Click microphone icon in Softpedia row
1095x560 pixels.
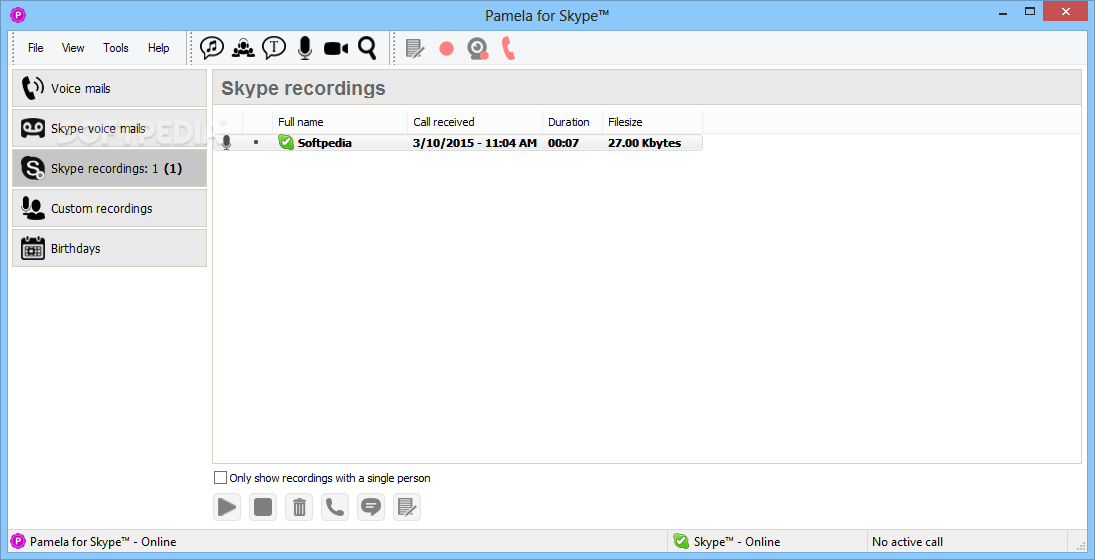click(x=226, y=142)
